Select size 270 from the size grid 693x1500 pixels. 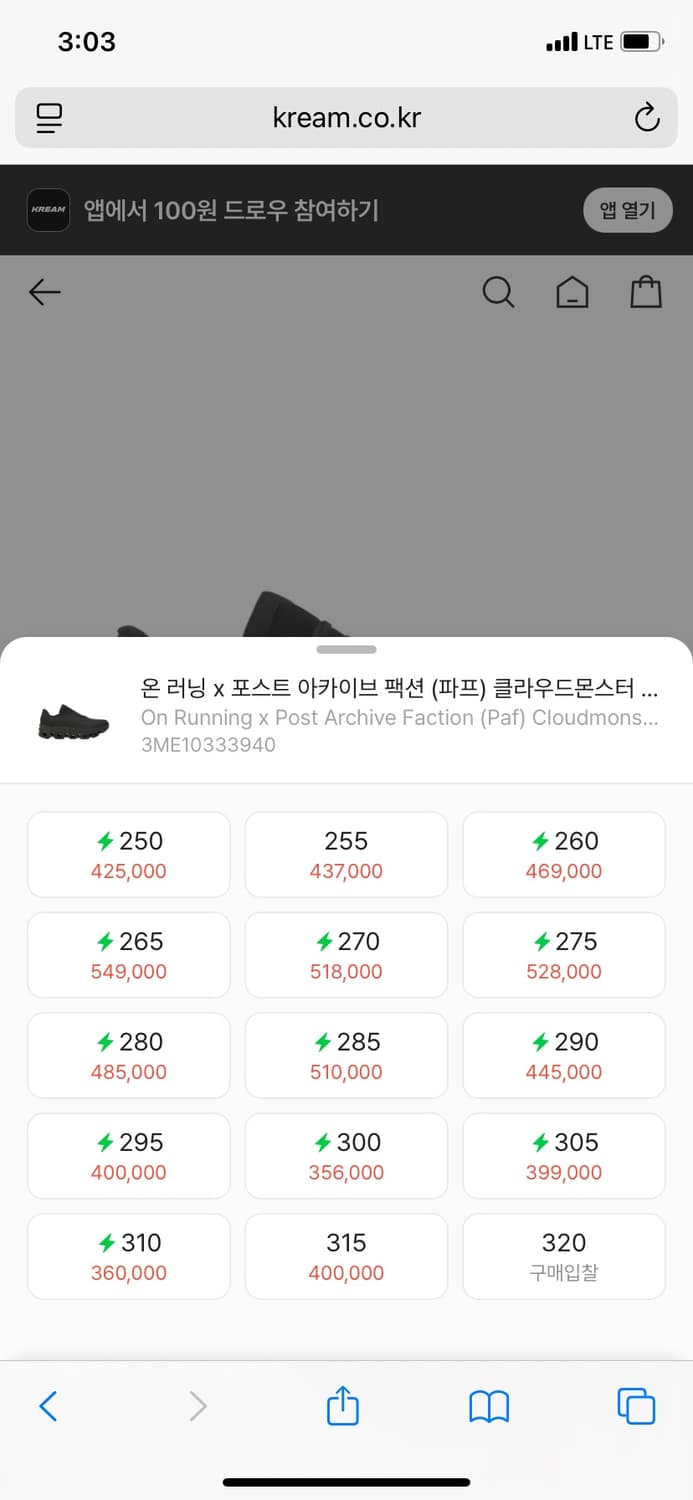coord(346,955)
